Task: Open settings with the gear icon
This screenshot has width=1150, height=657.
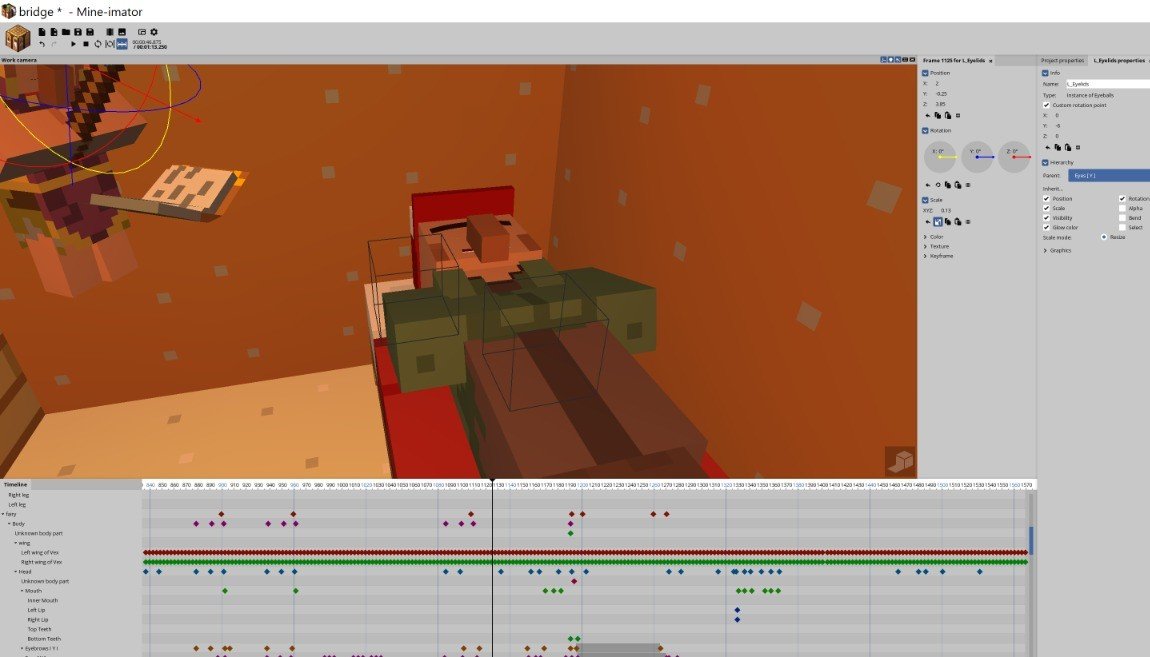Action: (x=154, y=32)
